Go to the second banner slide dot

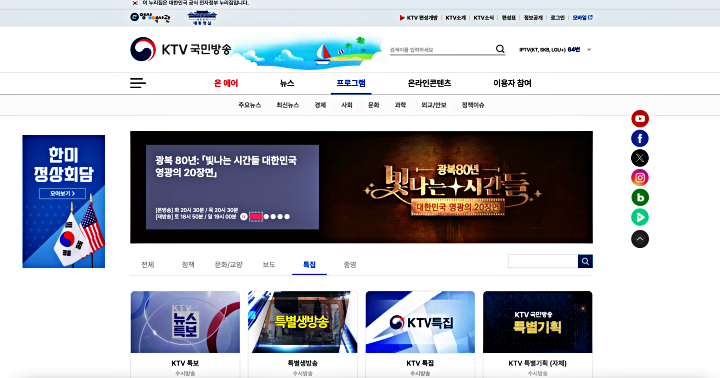266,217
